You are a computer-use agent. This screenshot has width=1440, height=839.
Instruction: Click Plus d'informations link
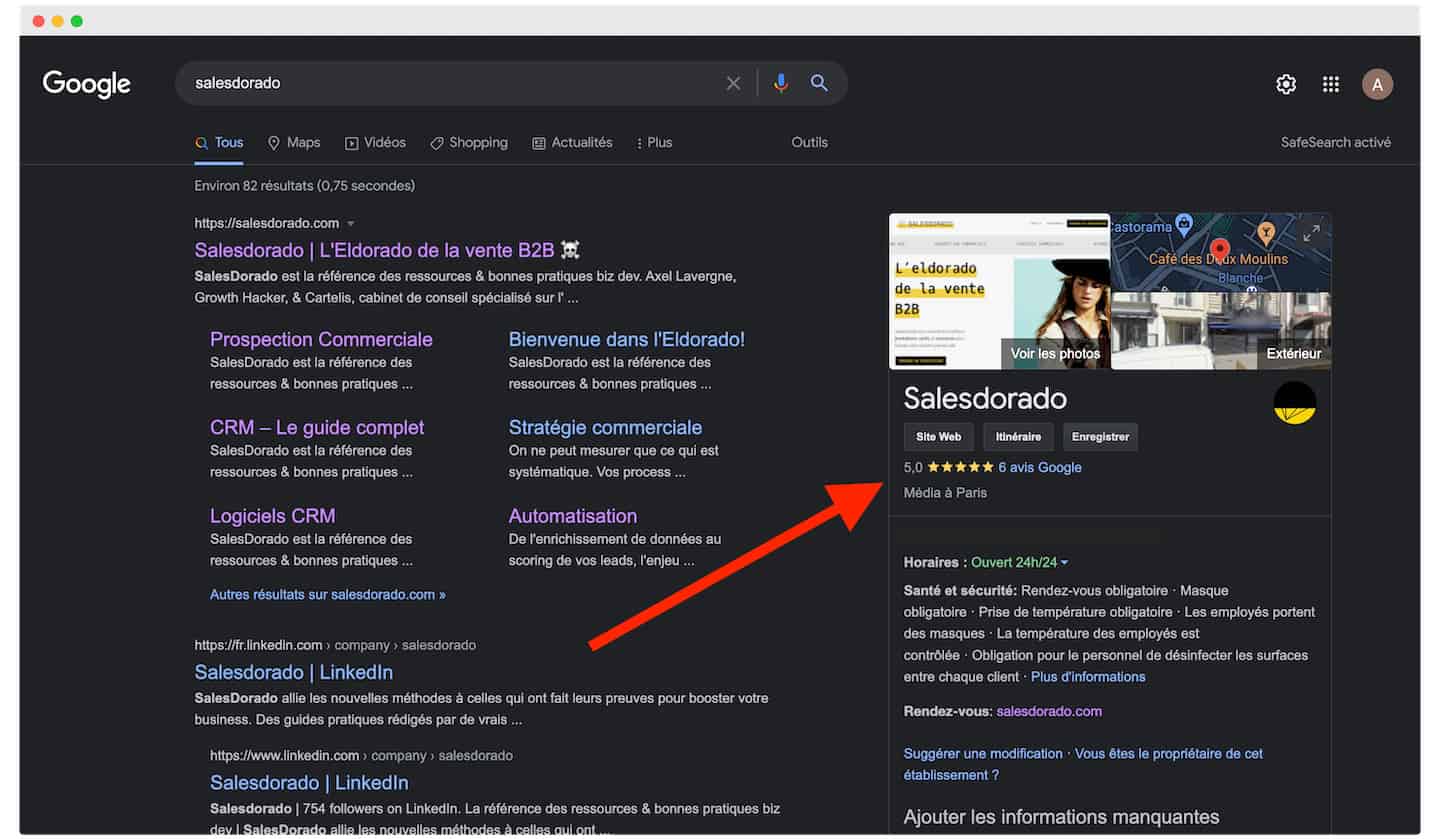[x=1088, y=677]
